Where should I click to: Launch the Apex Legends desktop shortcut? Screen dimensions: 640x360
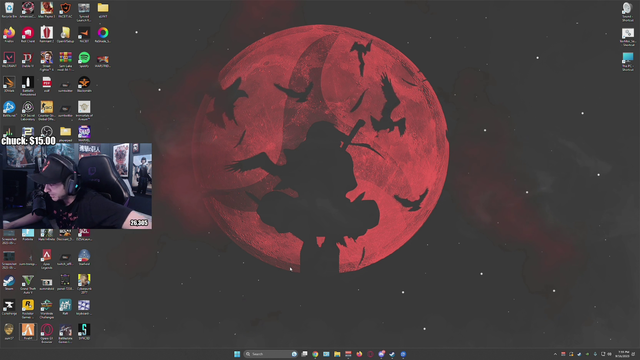coord(47,259)
